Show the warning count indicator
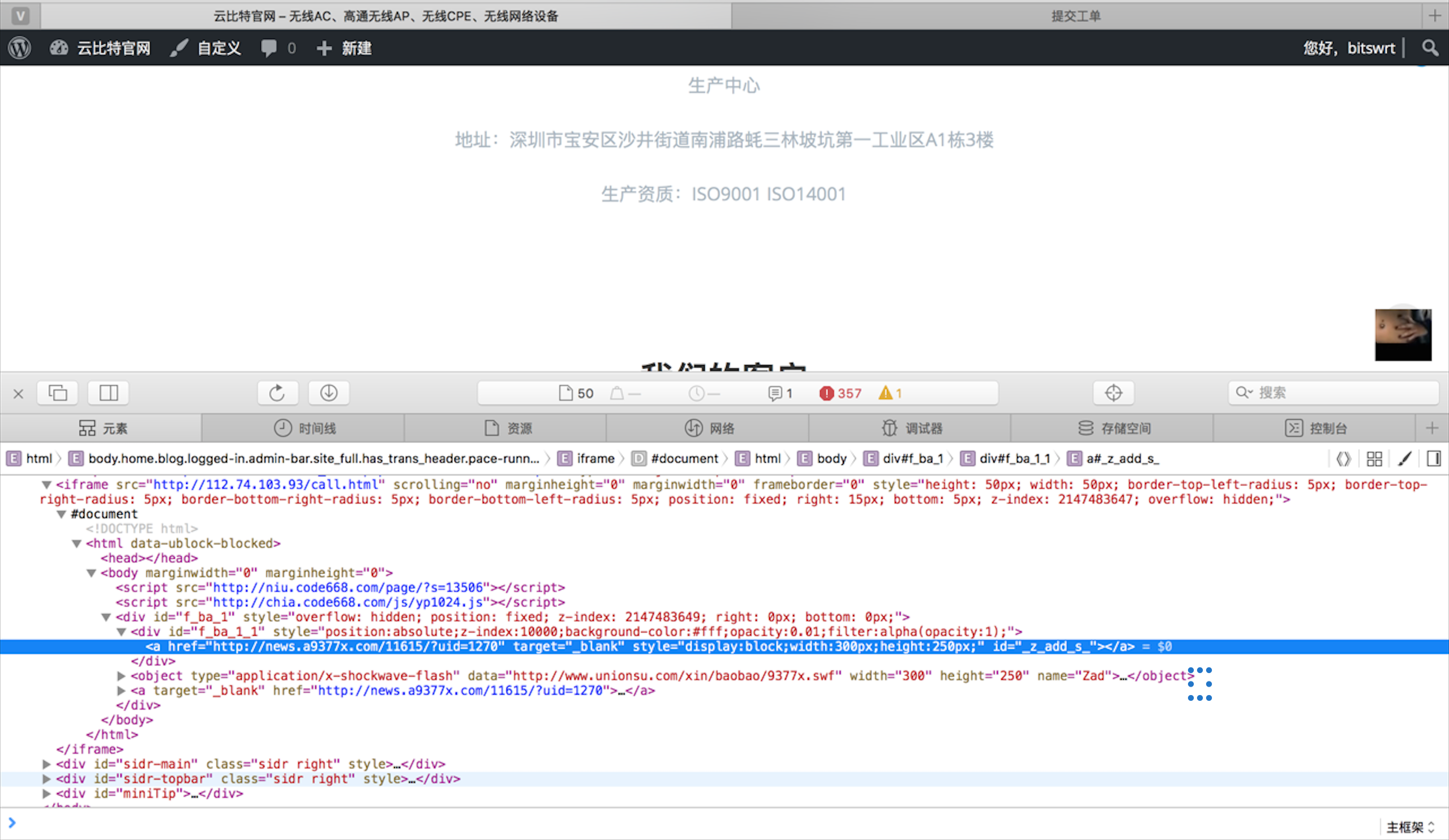1449x840 pixels. [890, 393]
